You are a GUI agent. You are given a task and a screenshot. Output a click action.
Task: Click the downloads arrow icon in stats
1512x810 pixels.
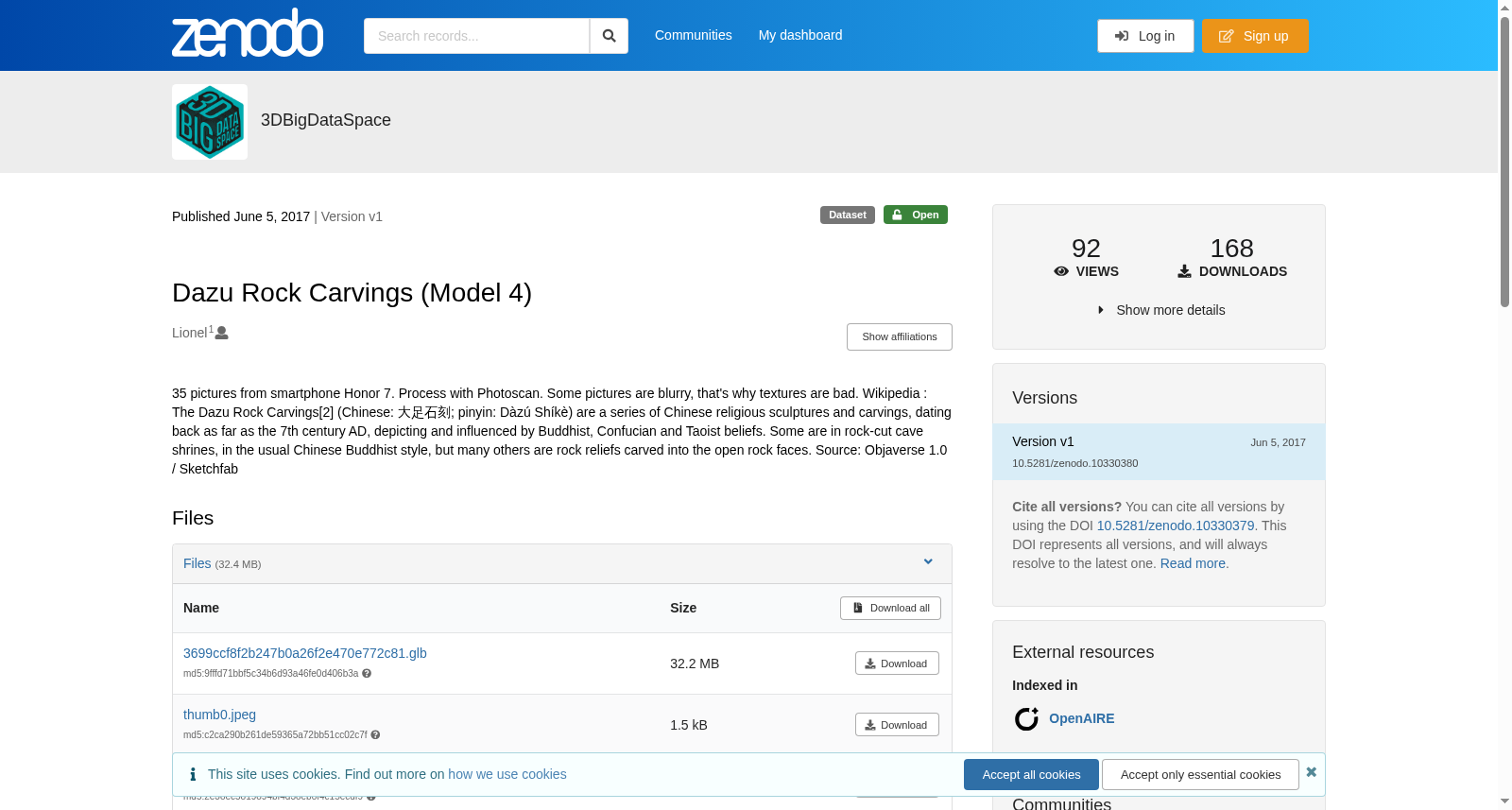pos(1184,271)
